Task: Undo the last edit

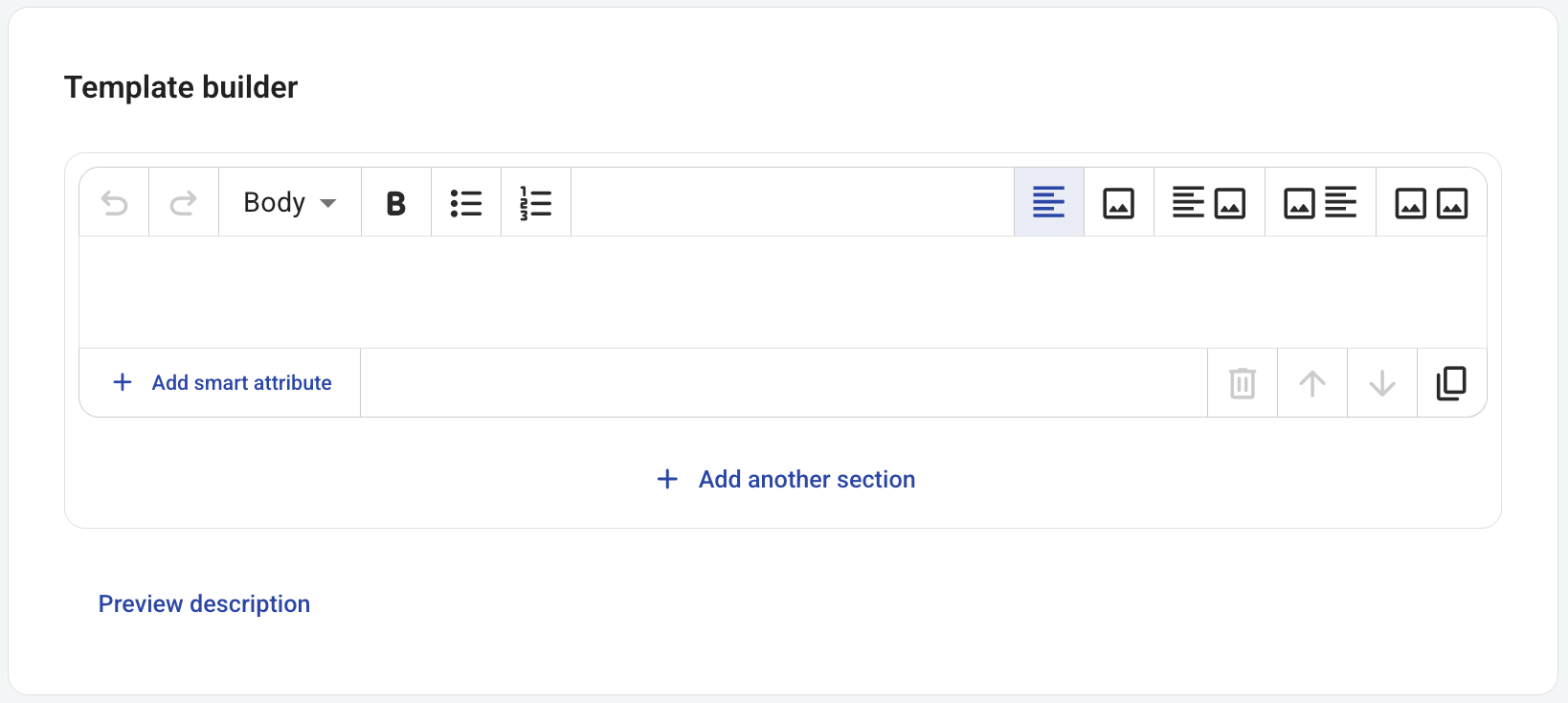Action: coord(114,203)
